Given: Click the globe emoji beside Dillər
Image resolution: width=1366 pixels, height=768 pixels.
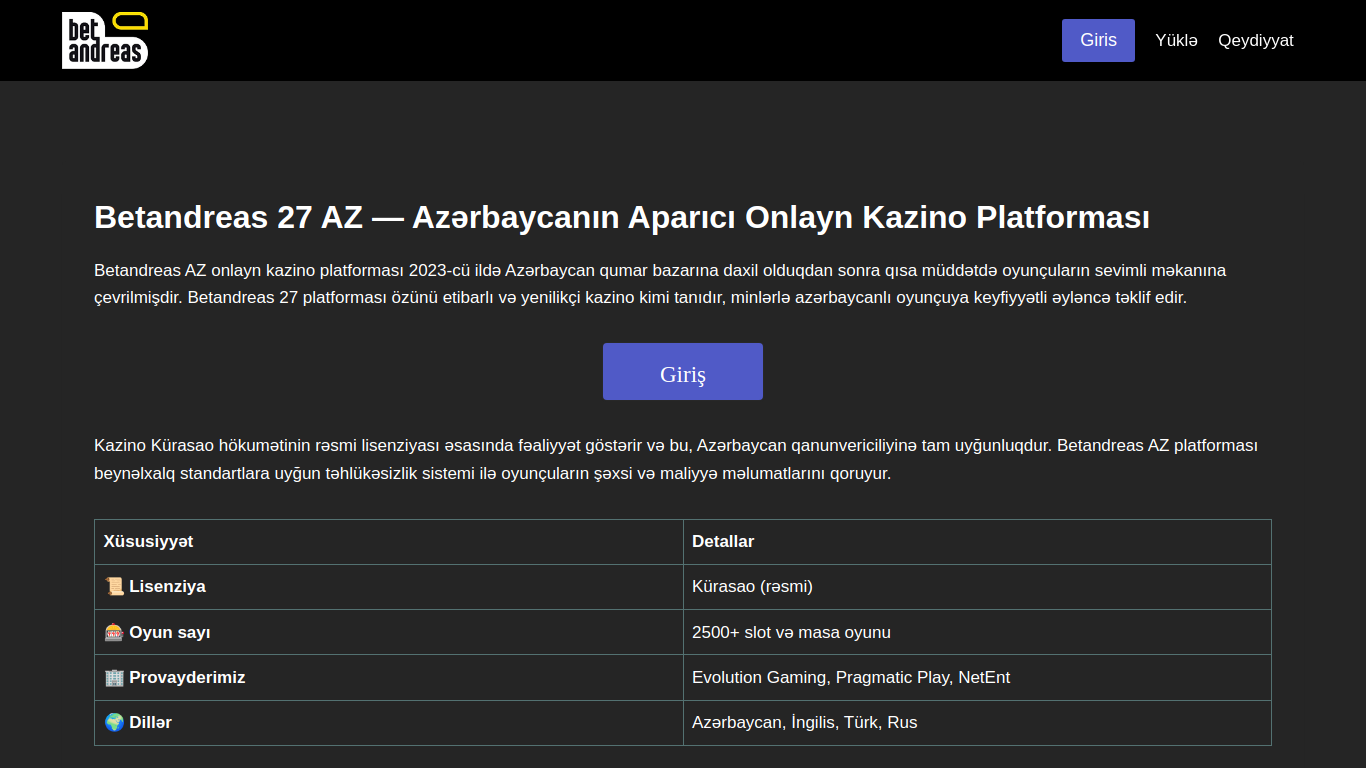Looking at the screenshot, I should 114,722.
